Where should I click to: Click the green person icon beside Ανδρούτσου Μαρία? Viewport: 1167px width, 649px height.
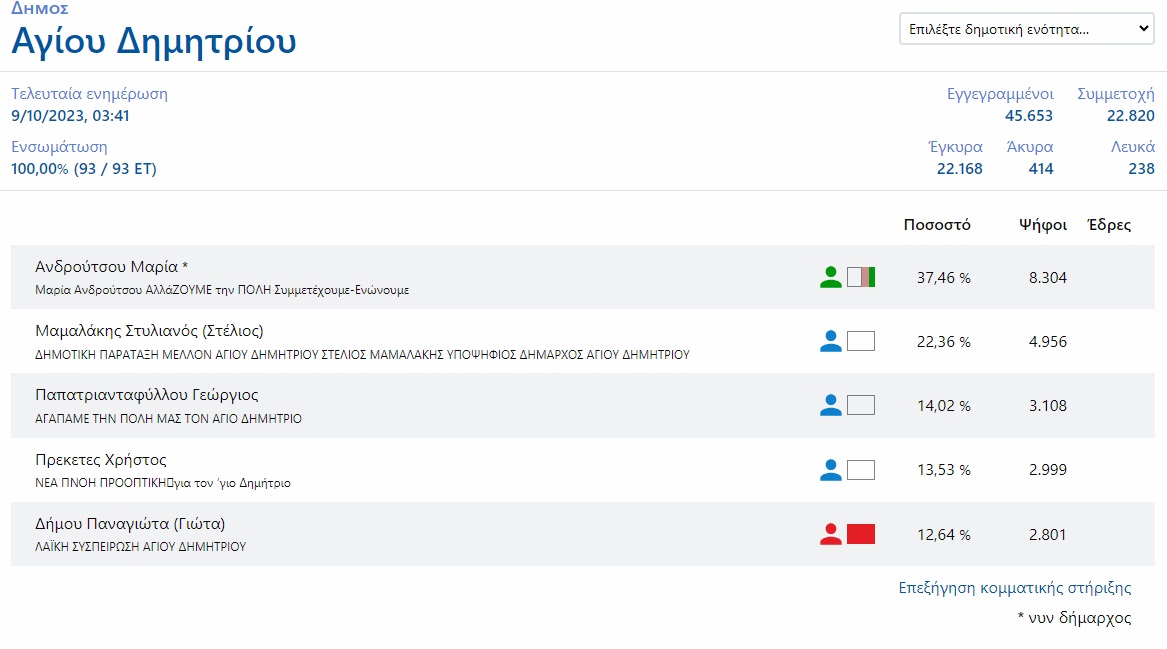pyautogui.click(x=830, y=277)
